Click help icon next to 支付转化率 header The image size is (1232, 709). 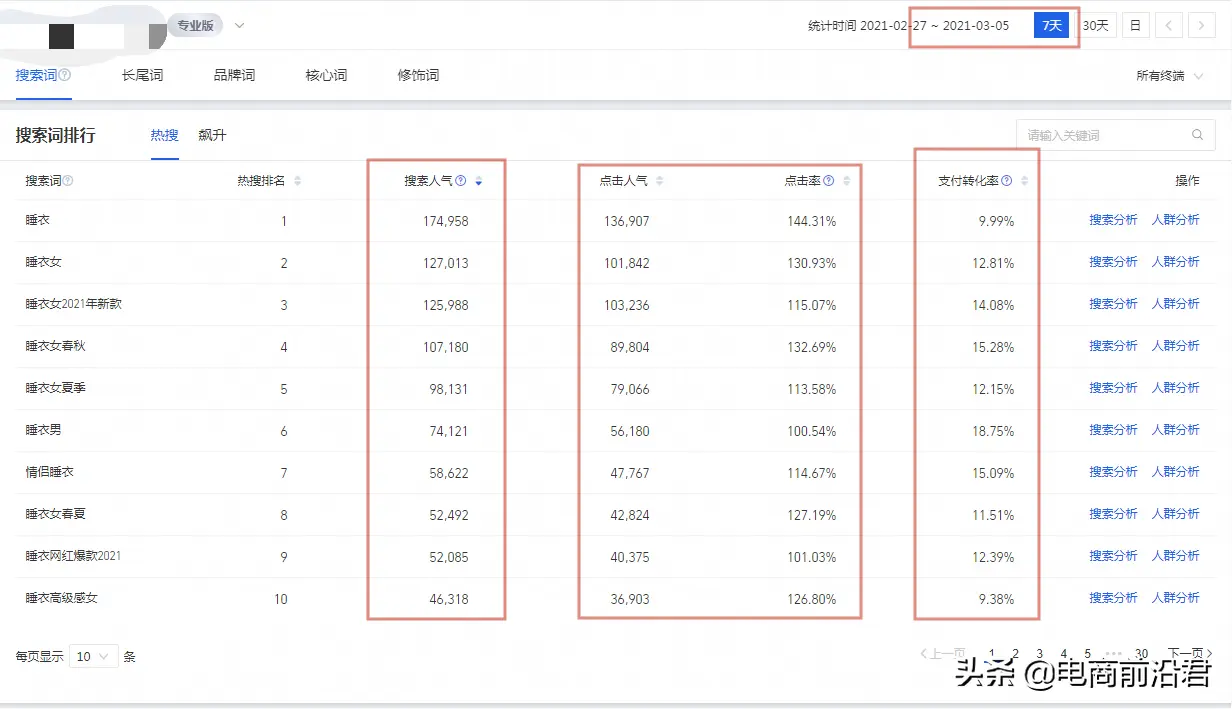1007,181
